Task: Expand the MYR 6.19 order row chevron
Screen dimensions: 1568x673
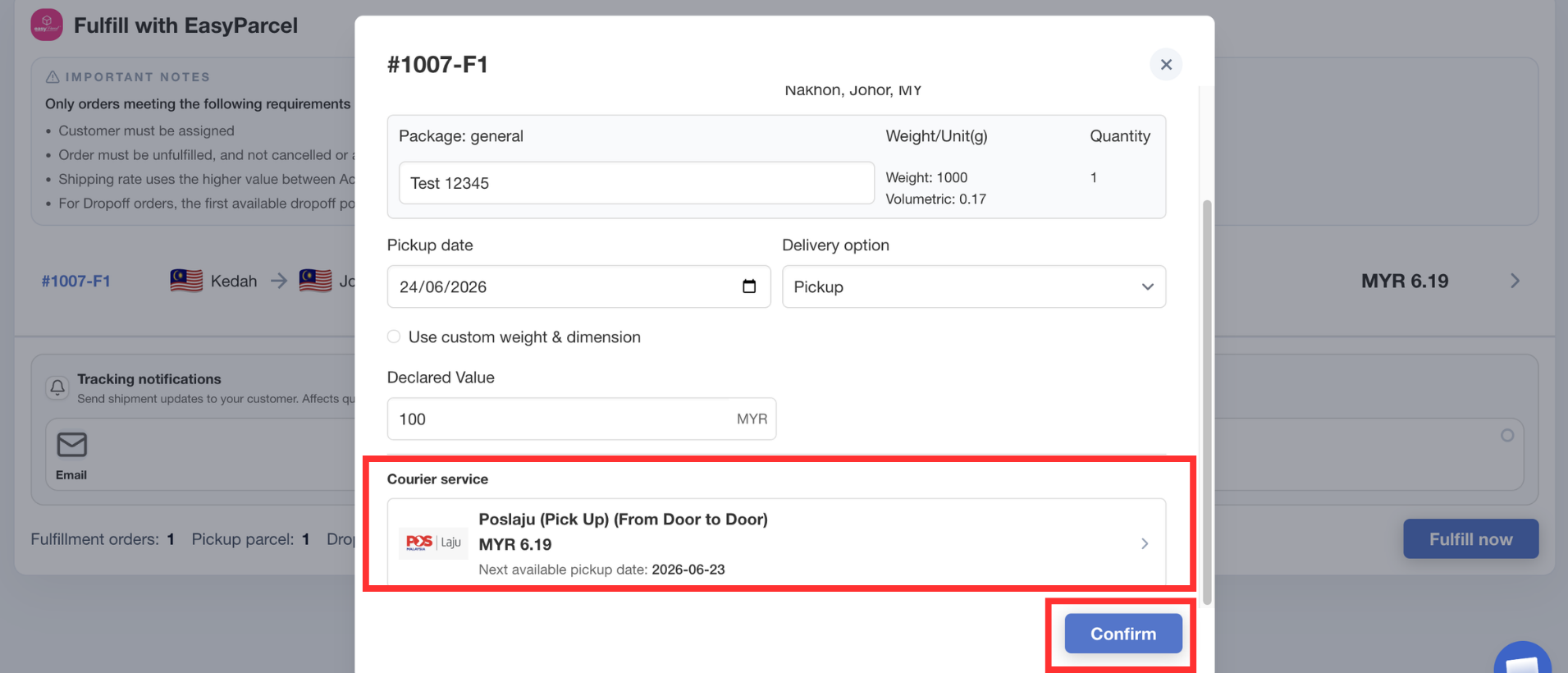Action: 1515,281
